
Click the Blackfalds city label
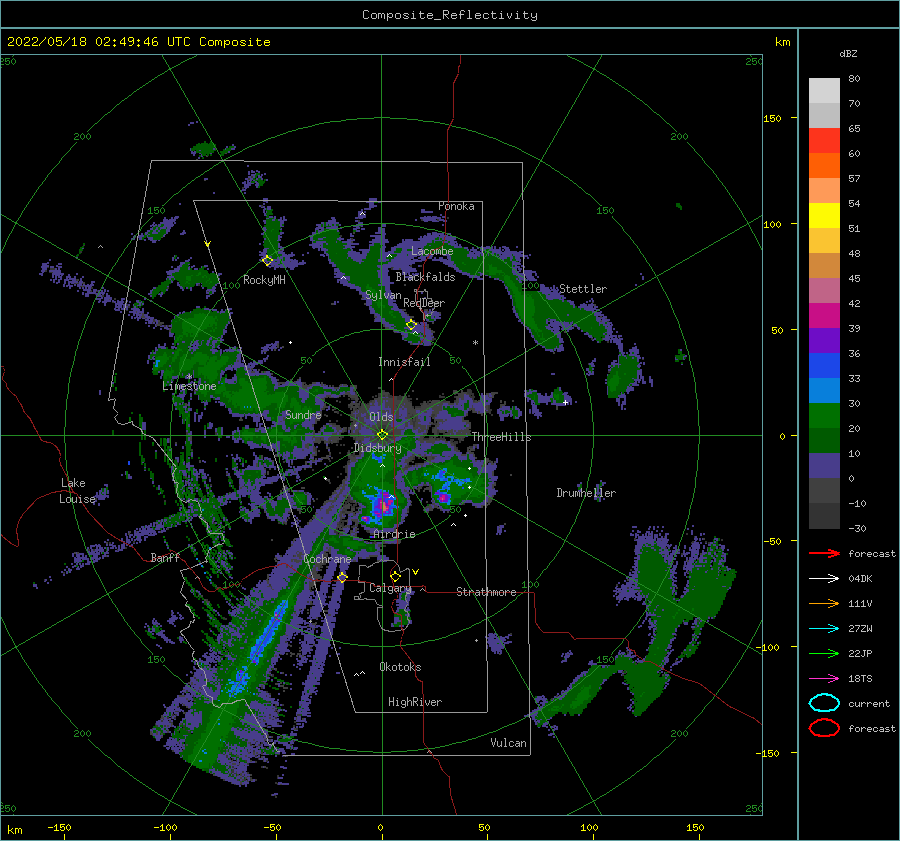(425, 277)
